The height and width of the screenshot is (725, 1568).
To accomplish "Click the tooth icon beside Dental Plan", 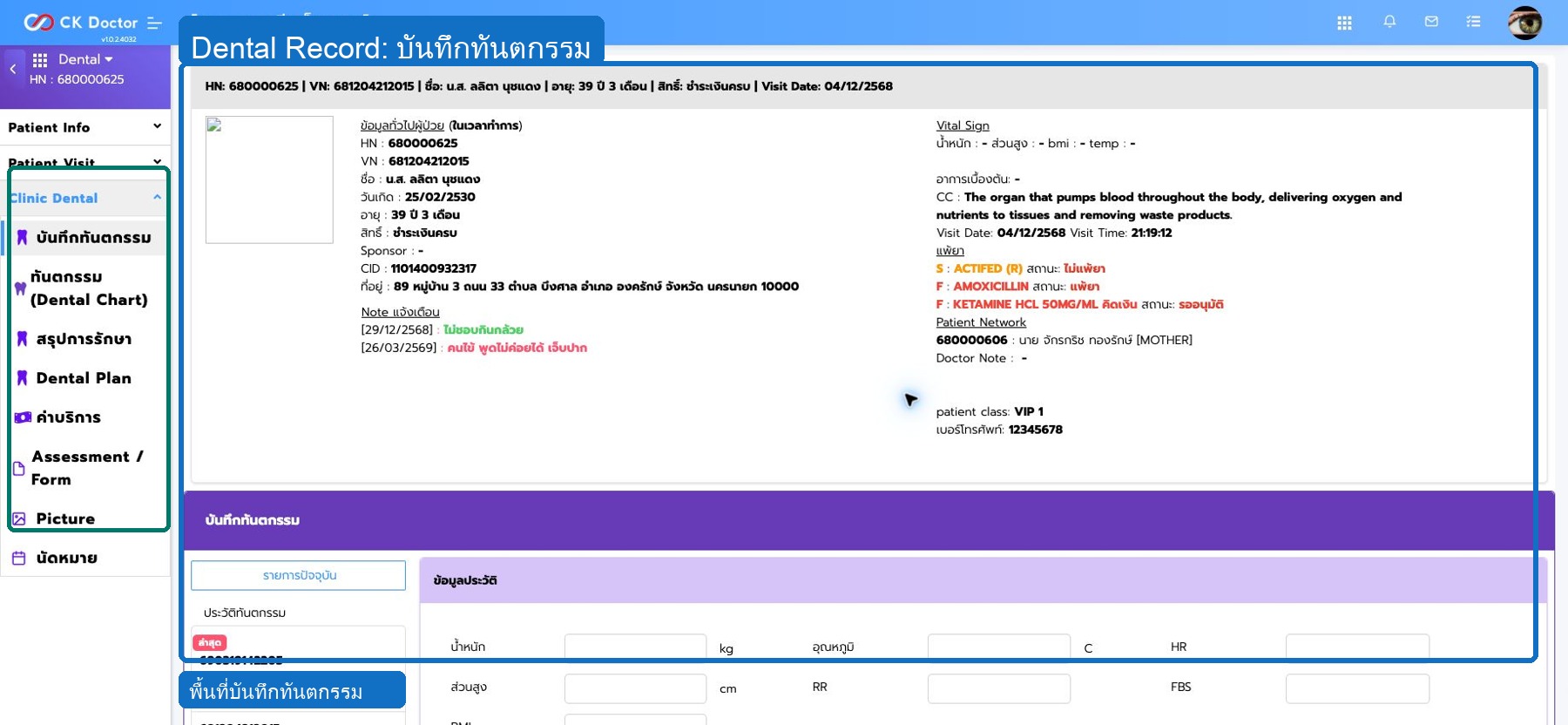I will (22, 378).
